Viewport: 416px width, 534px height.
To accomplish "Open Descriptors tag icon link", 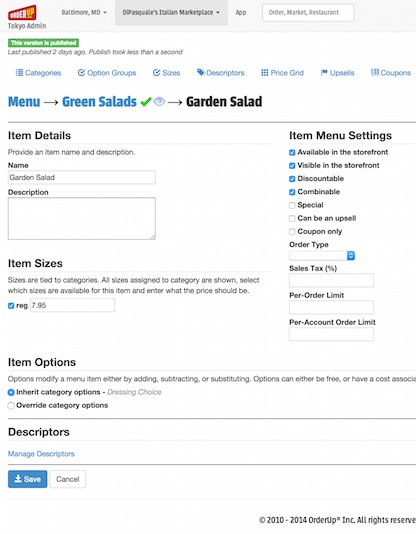I will click(x=201, y=72).
